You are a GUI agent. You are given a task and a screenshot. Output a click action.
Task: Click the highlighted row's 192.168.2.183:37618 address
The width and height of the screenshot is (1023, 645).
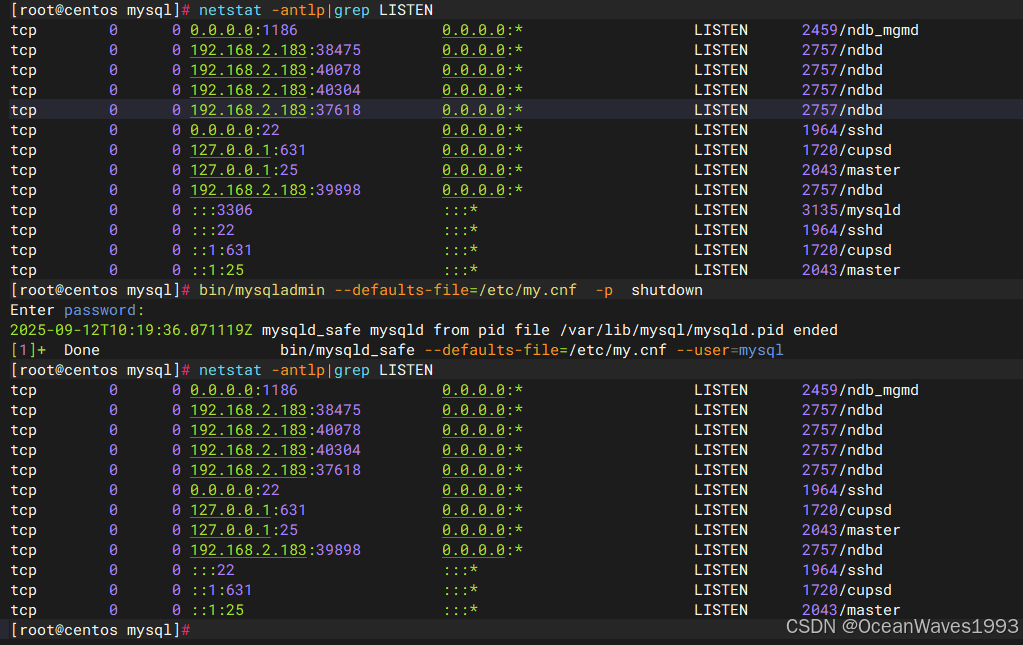coord(275,110)
